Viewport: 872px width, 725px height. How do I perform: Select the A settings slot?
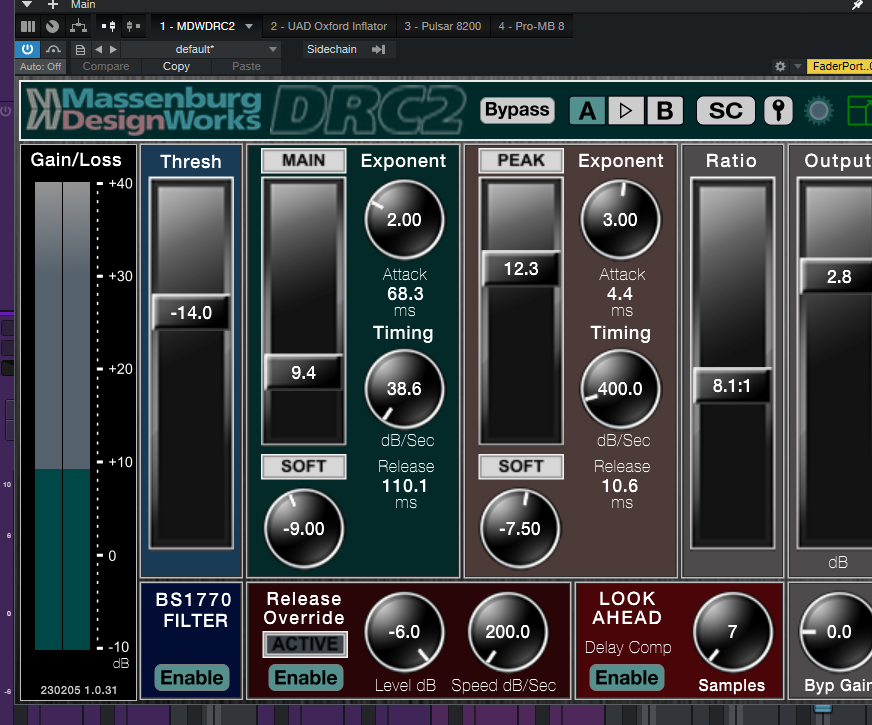point(588,111)
